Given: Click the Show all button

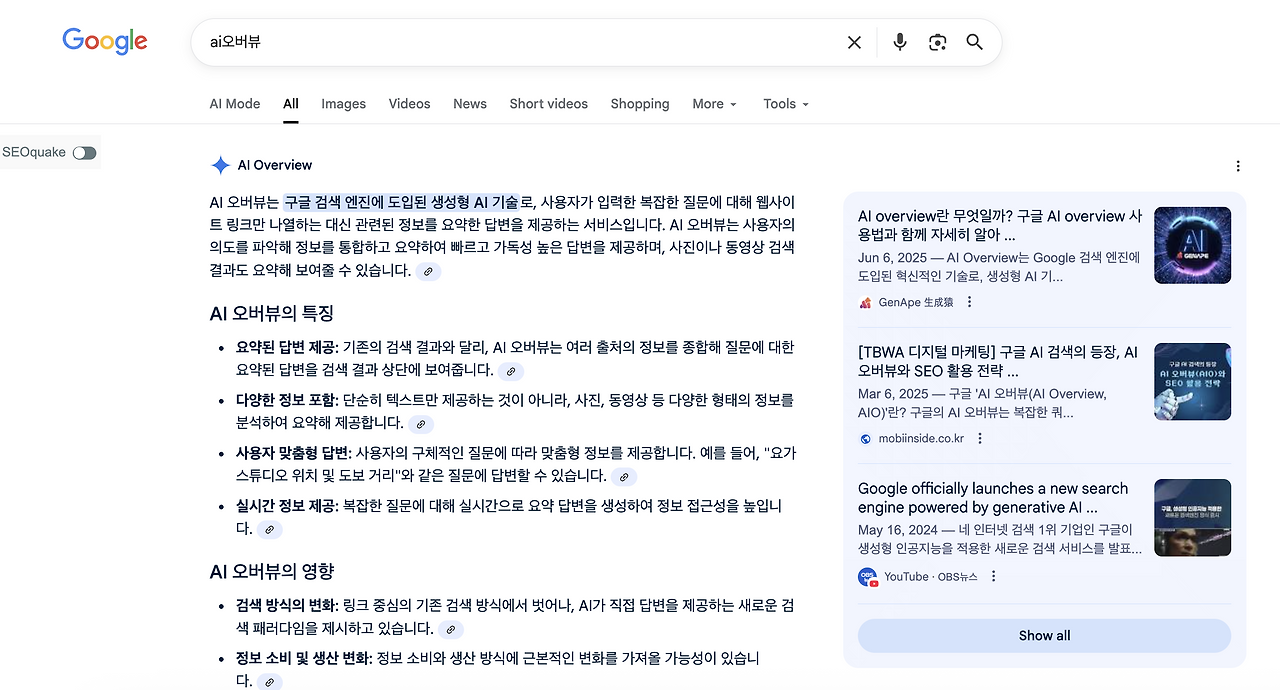Looking at the screenshot, I should [1044, 635].
